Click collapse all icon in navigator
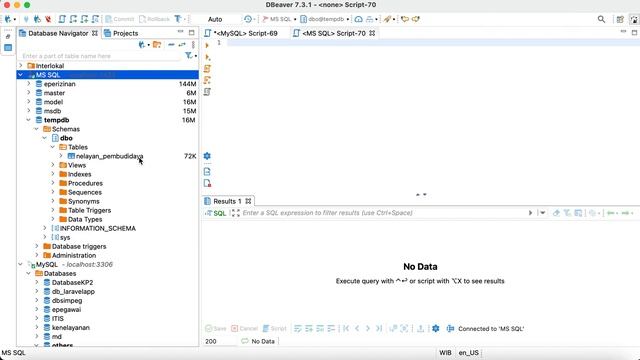The height and width of the screenshot is (360, 640). pyautogui.click(x=171, y=44)
